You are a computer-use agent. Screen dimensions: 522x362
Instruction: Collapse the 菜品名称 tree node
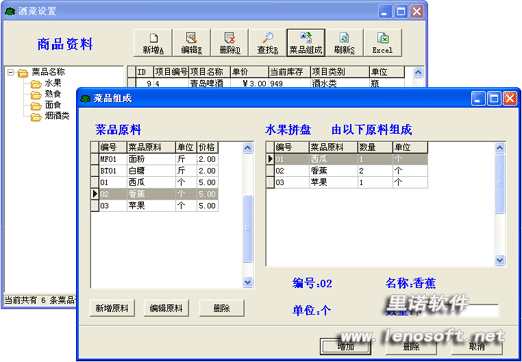click(x=11, y=72)
